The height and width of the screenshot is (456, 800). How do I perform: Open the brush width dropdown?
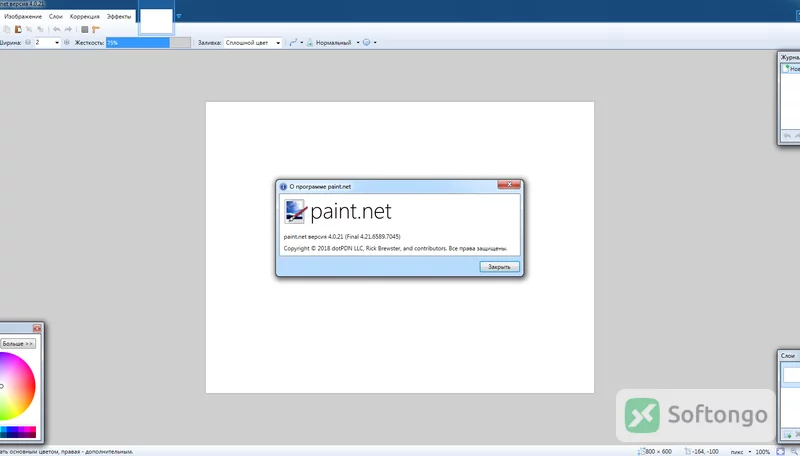57,43
